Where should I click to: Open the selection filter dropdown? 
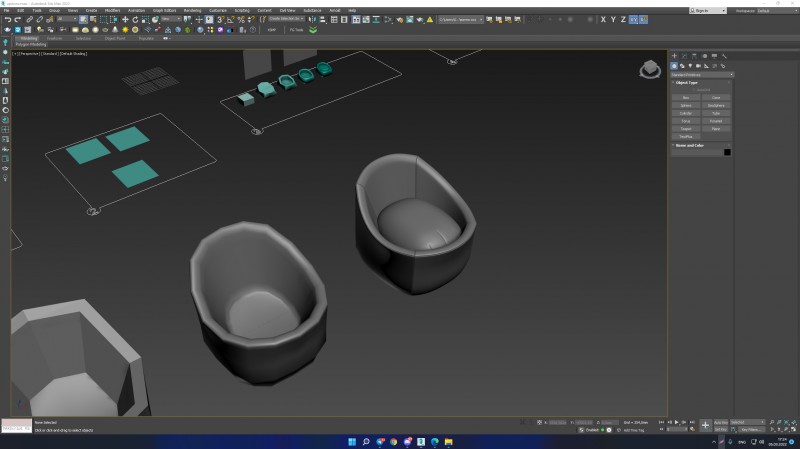pyautogui.click(x=67, y=19)
